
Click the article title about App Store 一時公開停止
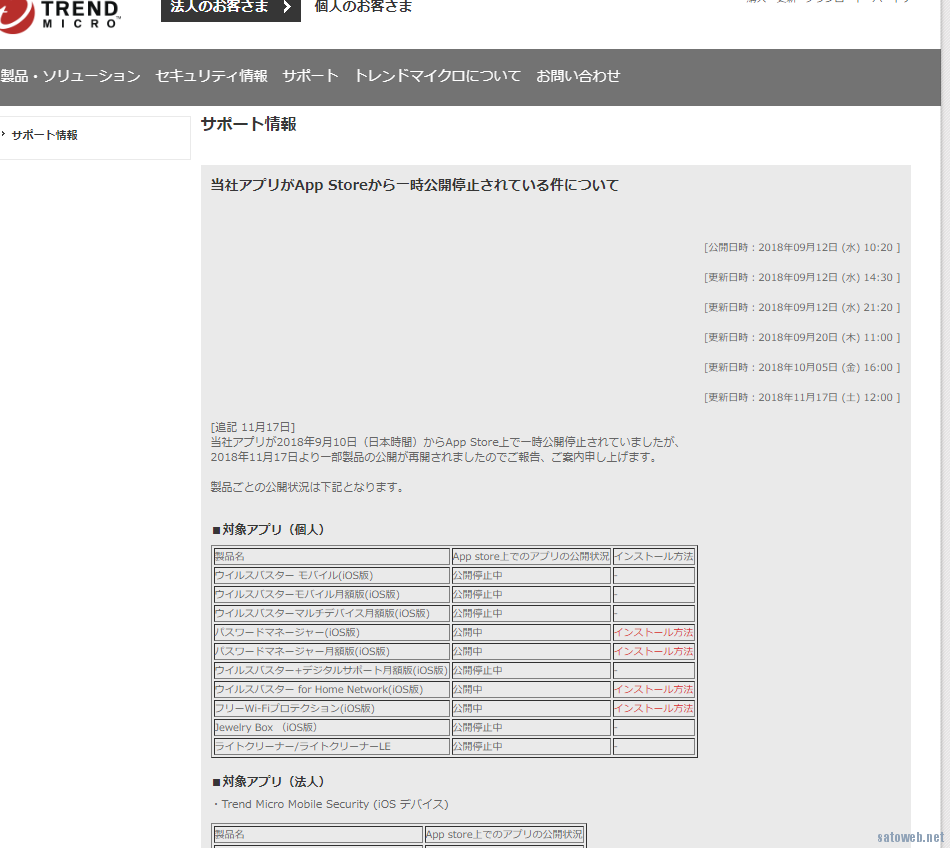415,185
